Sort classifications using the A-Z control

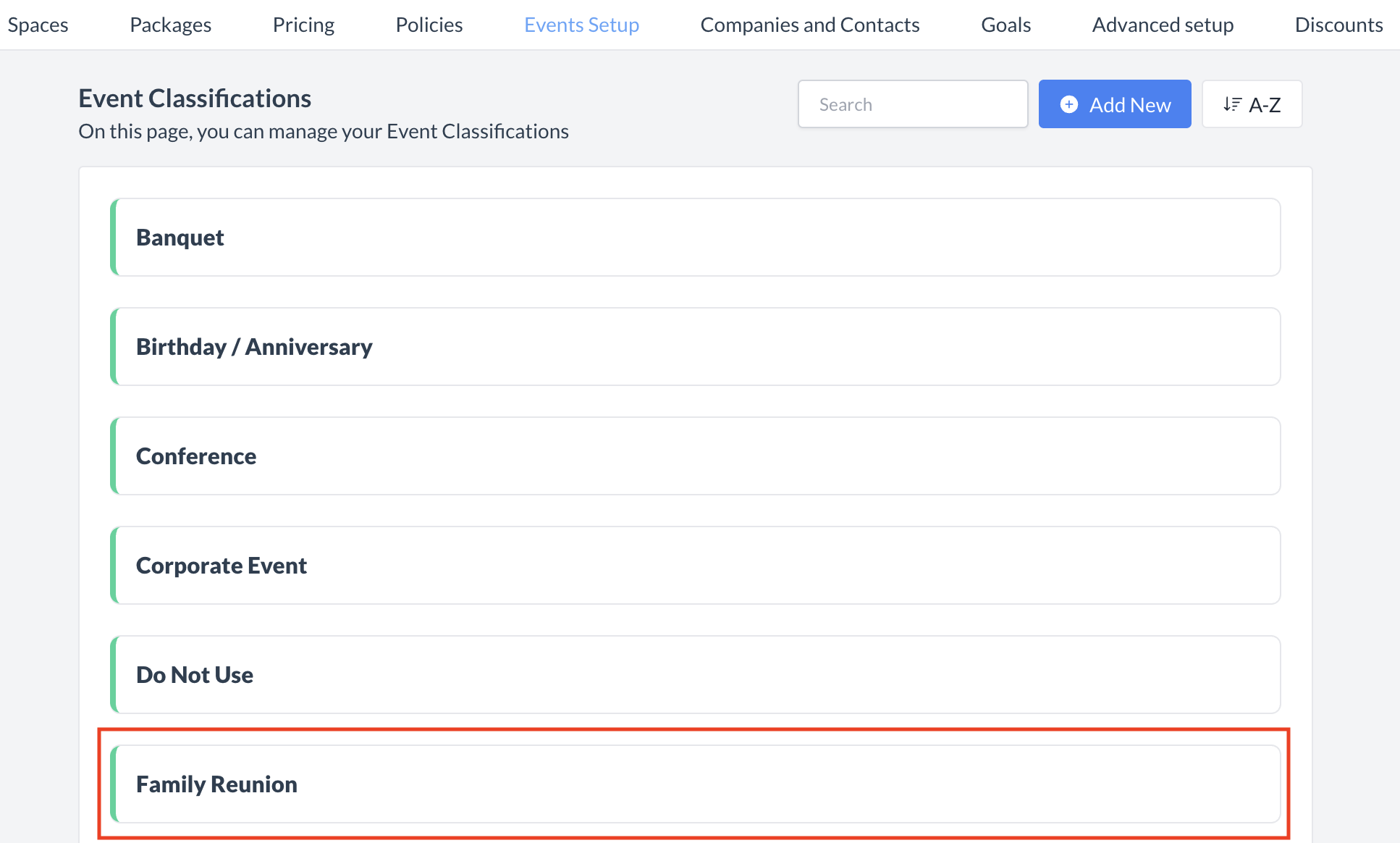coord(1252,104)
